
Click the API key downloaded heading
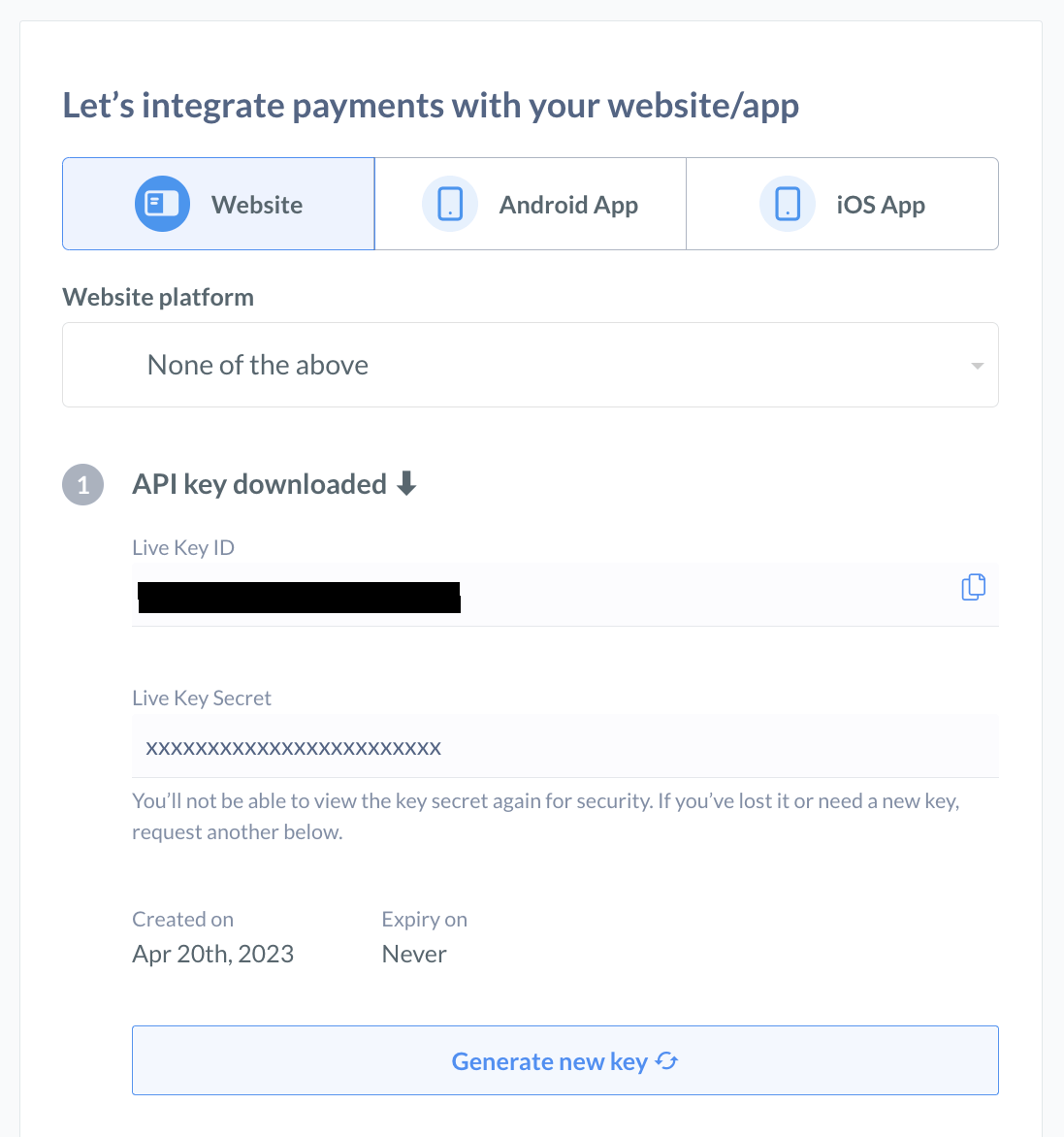pos(259,483)
